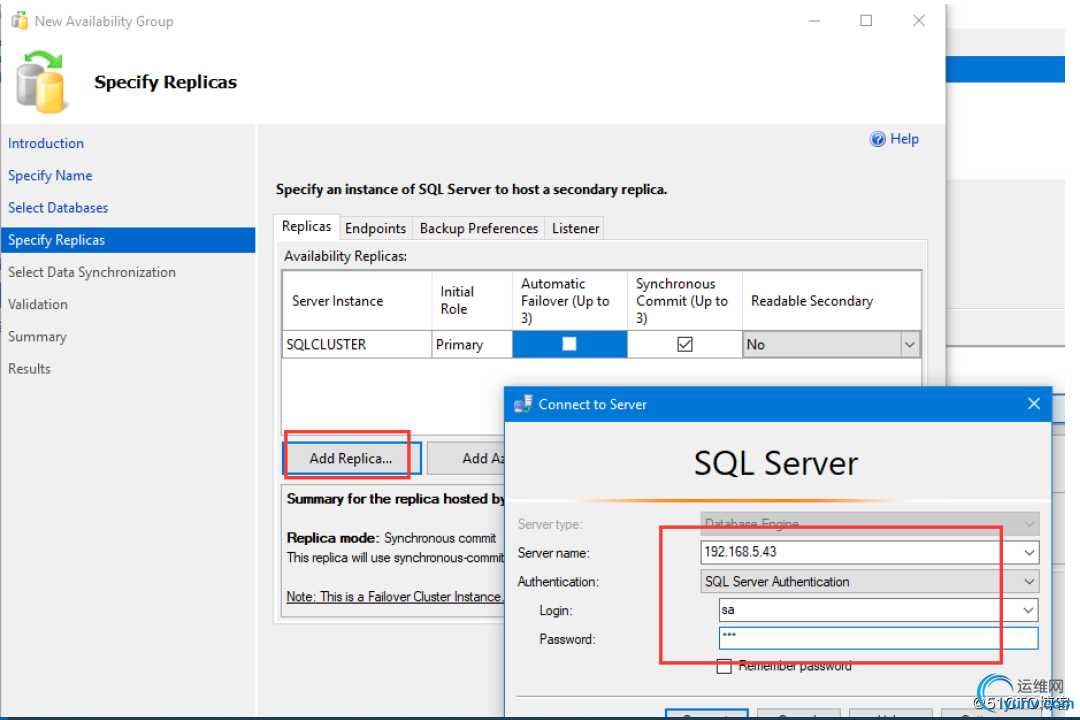Close the Connect to Server dialog
Image resolution: width=1080 pixels, height=720 pixels.
(1033, 404)
